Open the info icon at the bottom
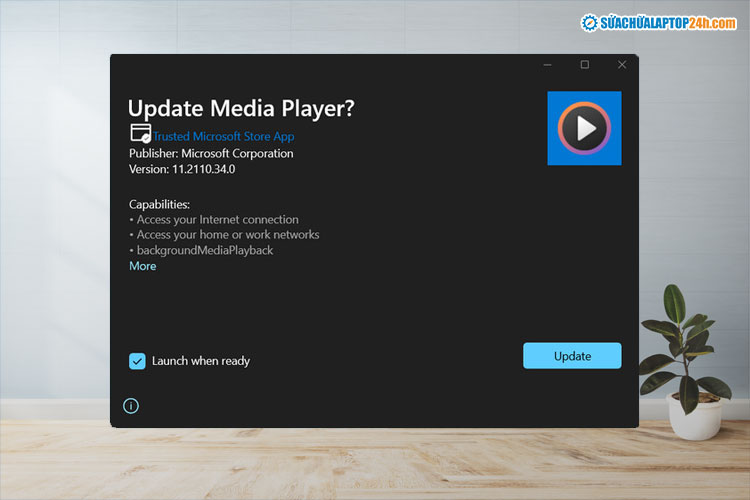Image resolution: width=750 pixels, height=500 pixels. tap(131, 406)
